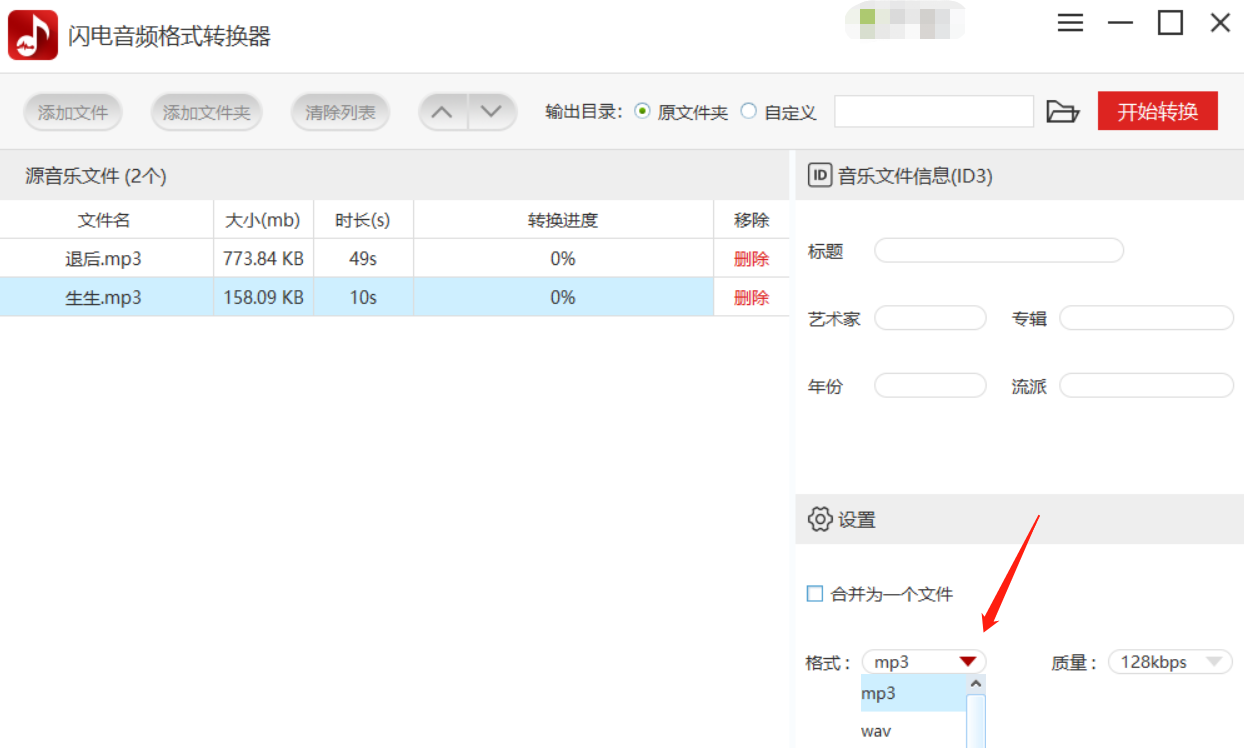Open the 质量 128kbps dropdown
Screen dimensions: 1244x748
coord(1170,662)
